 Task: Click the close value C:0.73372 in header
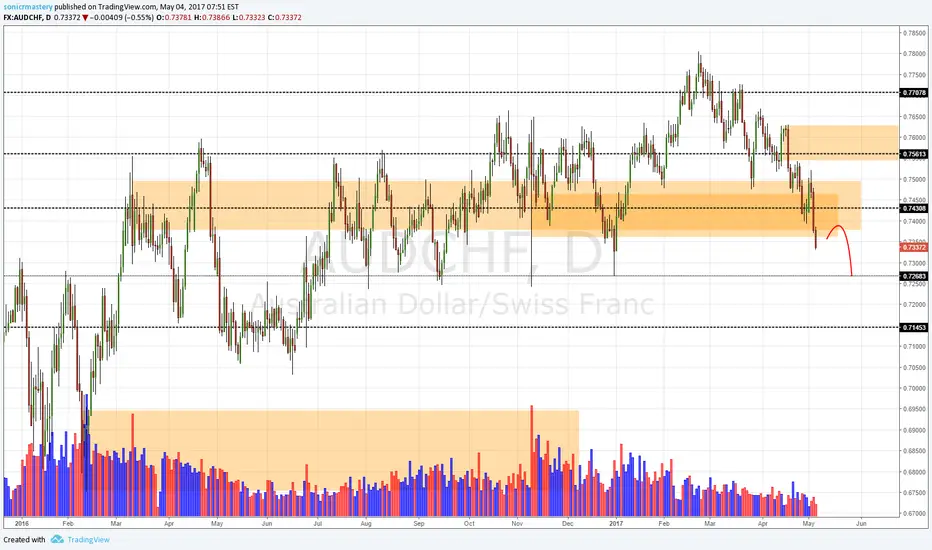pyautogui.click(x=285, y=18)
